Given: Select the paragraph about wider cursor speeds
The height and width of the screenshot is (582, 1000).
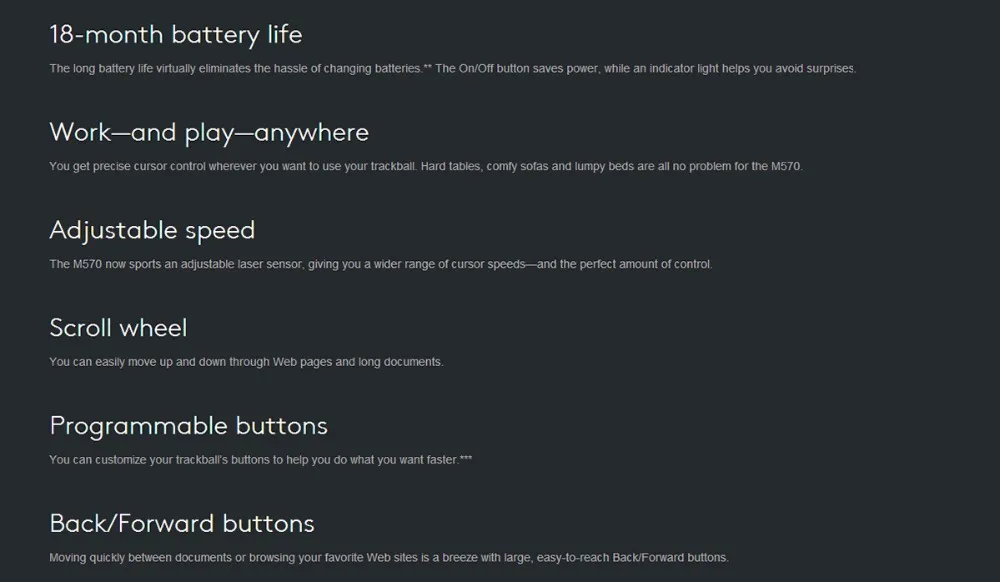Looking at the screenshot, I should 381,264.
